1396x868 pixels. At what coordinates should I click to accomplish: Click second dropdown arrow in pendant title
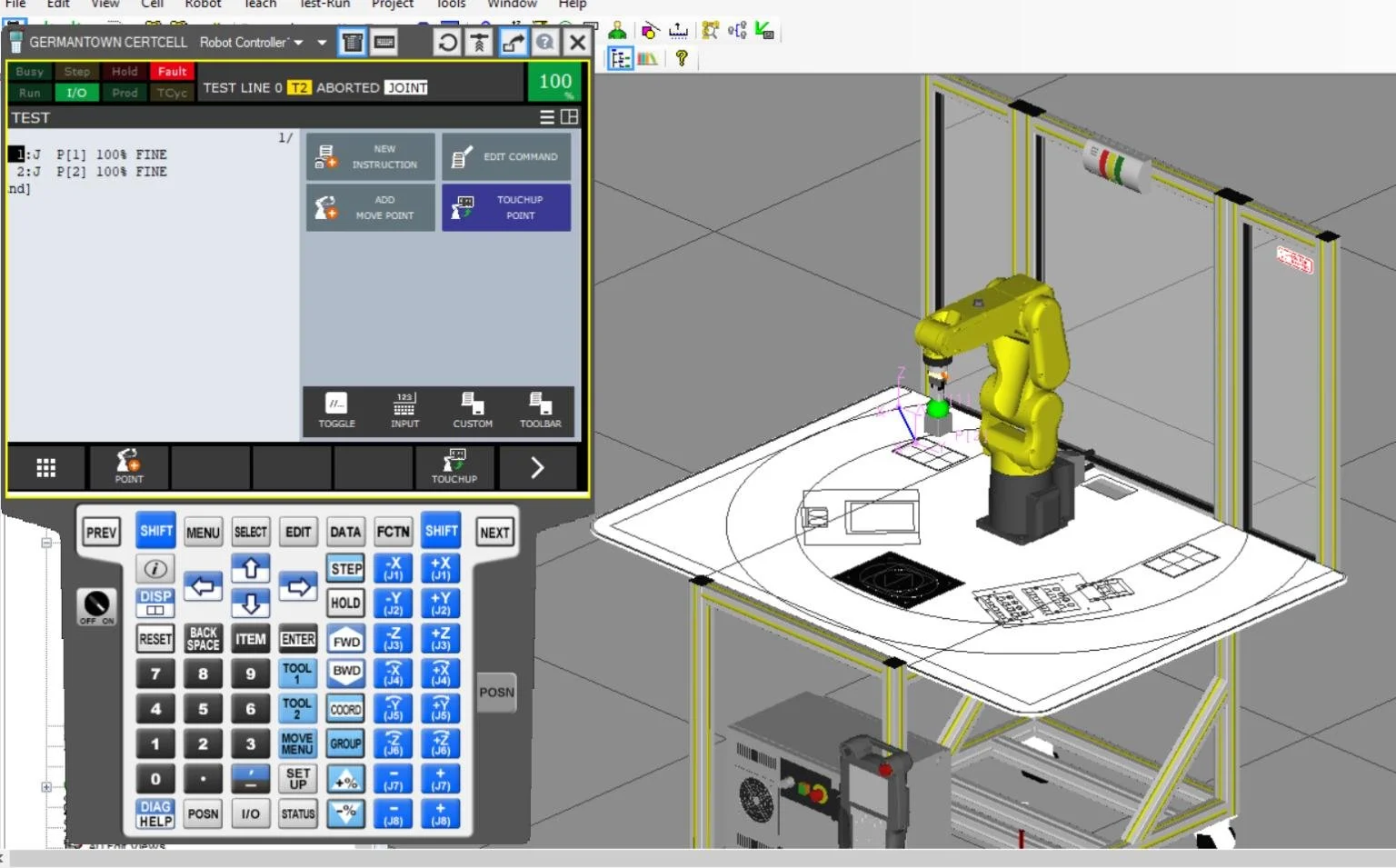pyautogui.click(x=322, y=43)
